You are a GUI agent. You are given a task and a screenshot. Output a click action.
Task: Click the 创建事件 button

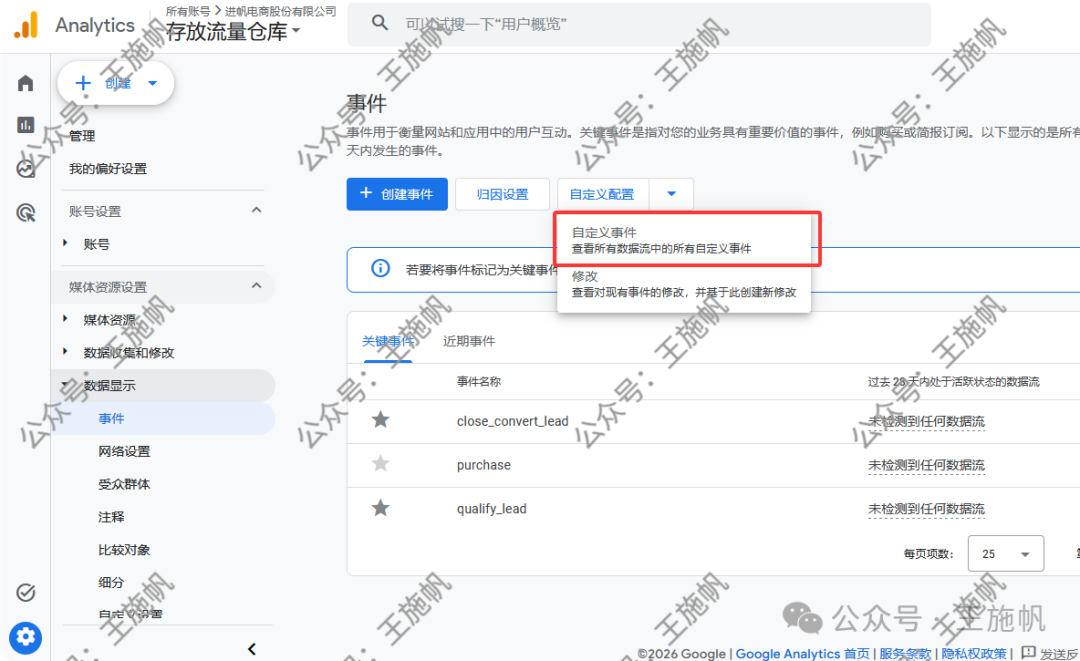tap(397, 194)
